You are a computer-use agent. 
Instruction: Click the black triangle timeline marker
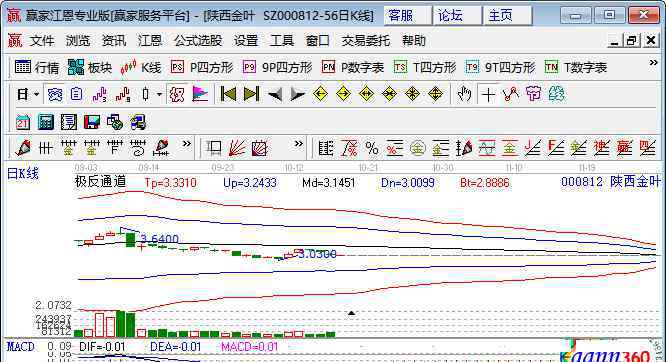(x=351, y=313)
